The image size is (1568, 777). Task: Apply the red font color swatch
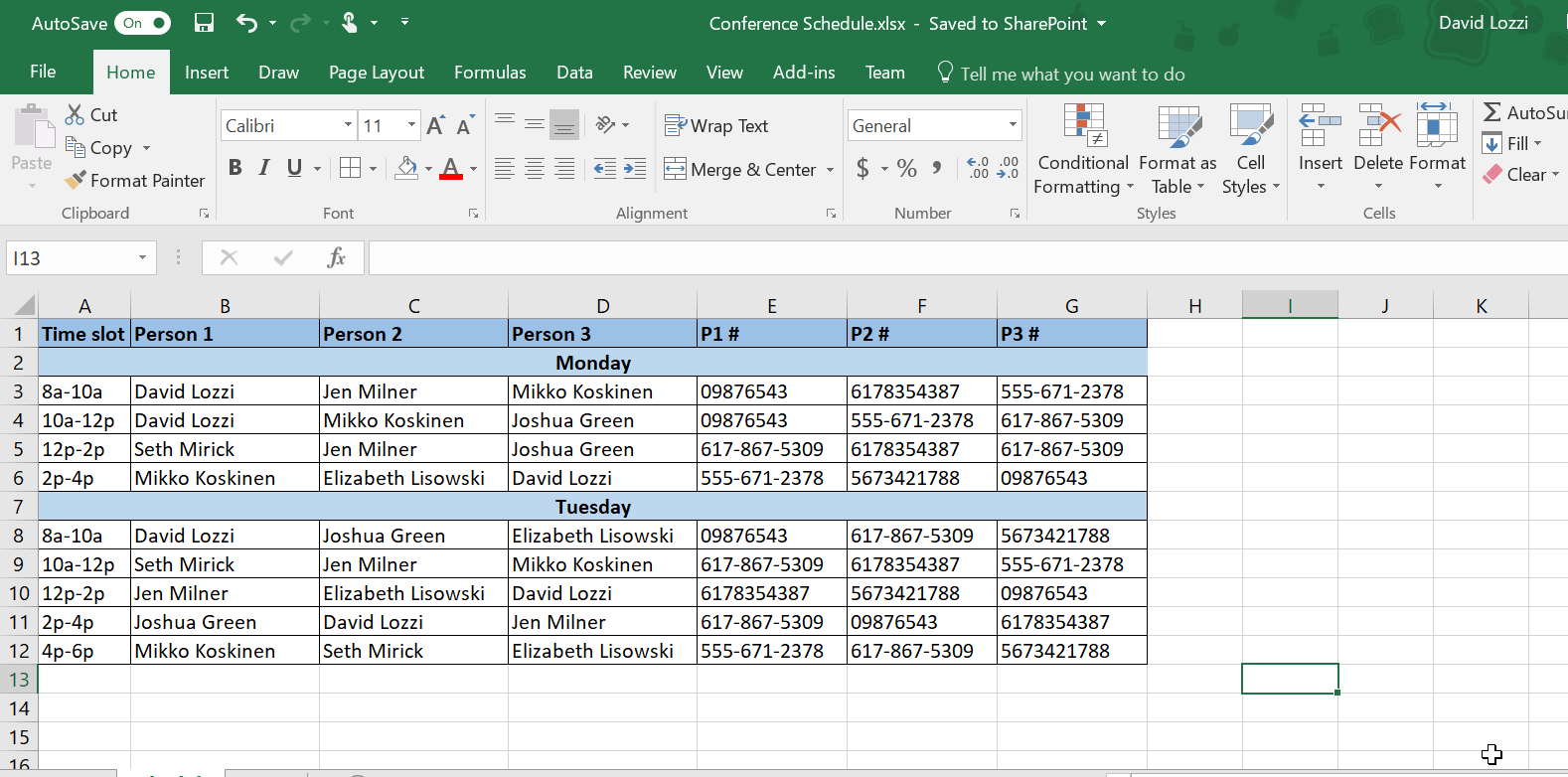coord(450,168)
